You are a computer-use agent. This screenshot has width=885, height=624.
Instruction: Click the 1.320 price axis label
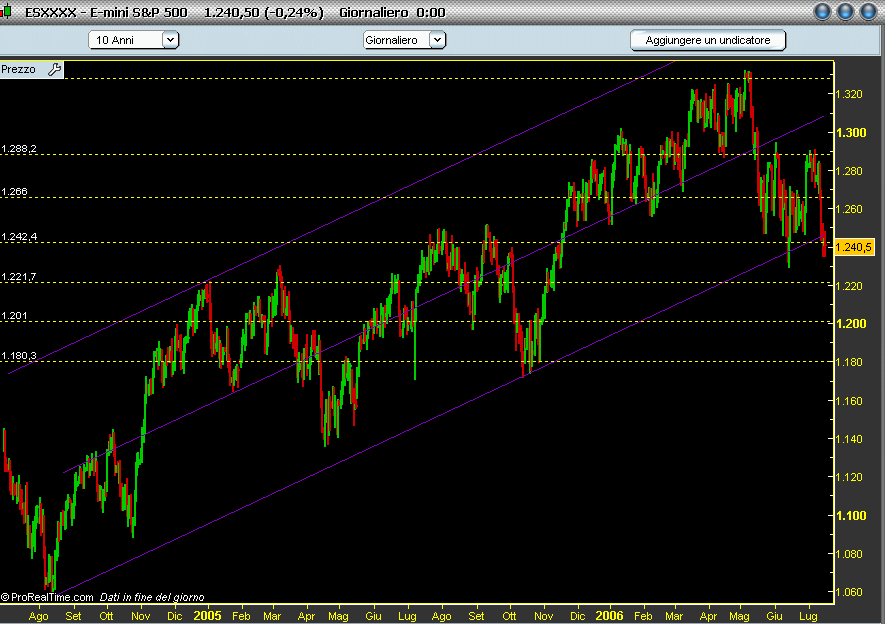[849, 94]
